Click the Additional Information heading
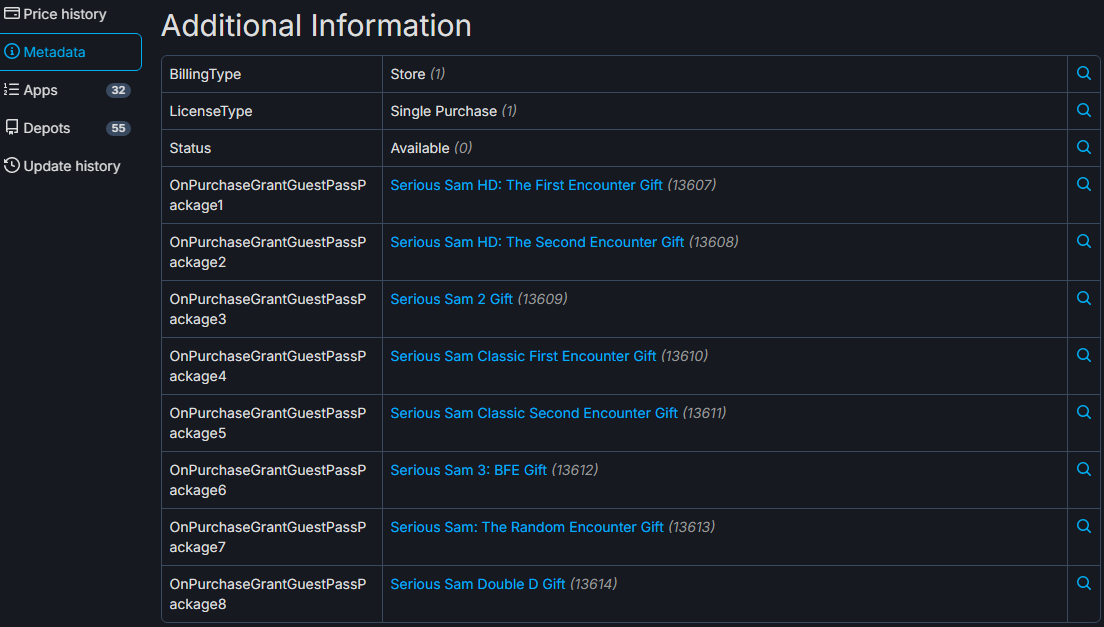1104x627 pixels. [x=316, y=26]
